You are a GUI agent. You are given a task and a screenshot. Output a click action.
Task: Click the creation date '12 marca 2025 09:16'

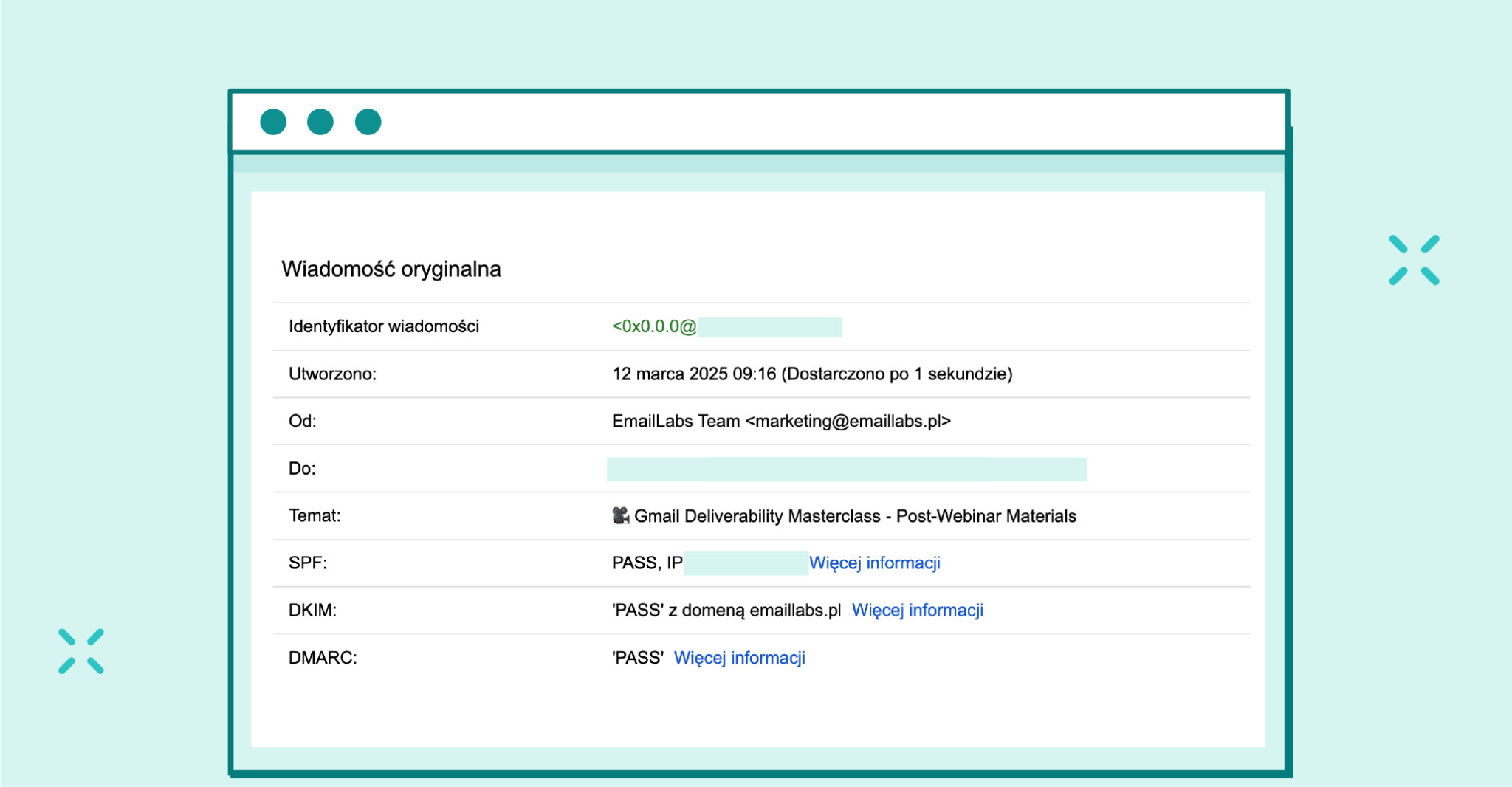[x=693, y=374]
